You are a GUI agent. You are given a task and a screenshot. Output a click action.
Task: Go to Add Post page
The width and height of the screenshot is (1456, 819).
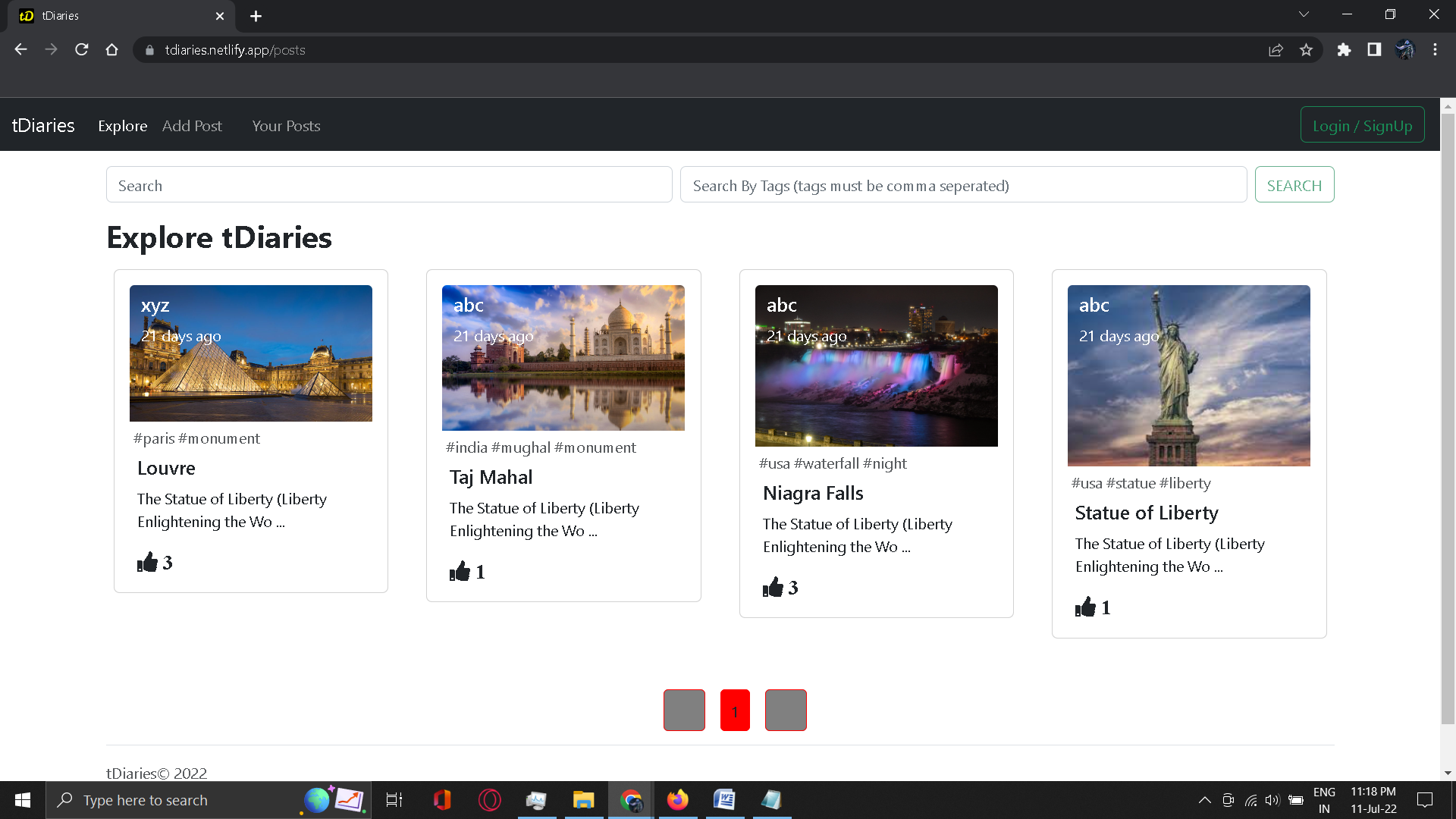click(x=192, y=126)
